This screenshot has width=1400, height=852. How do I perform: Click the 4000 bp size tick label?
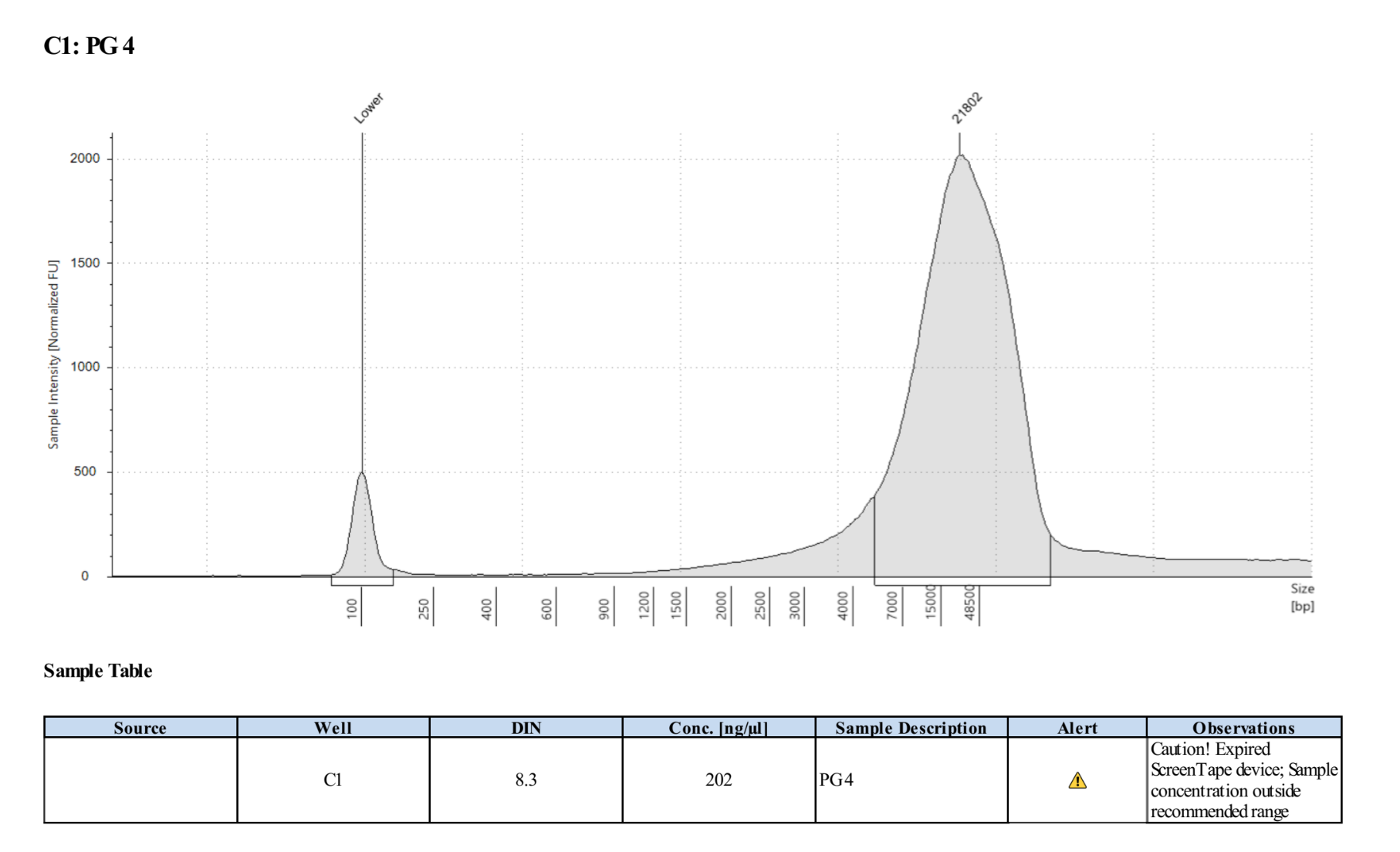click(843, 606)
